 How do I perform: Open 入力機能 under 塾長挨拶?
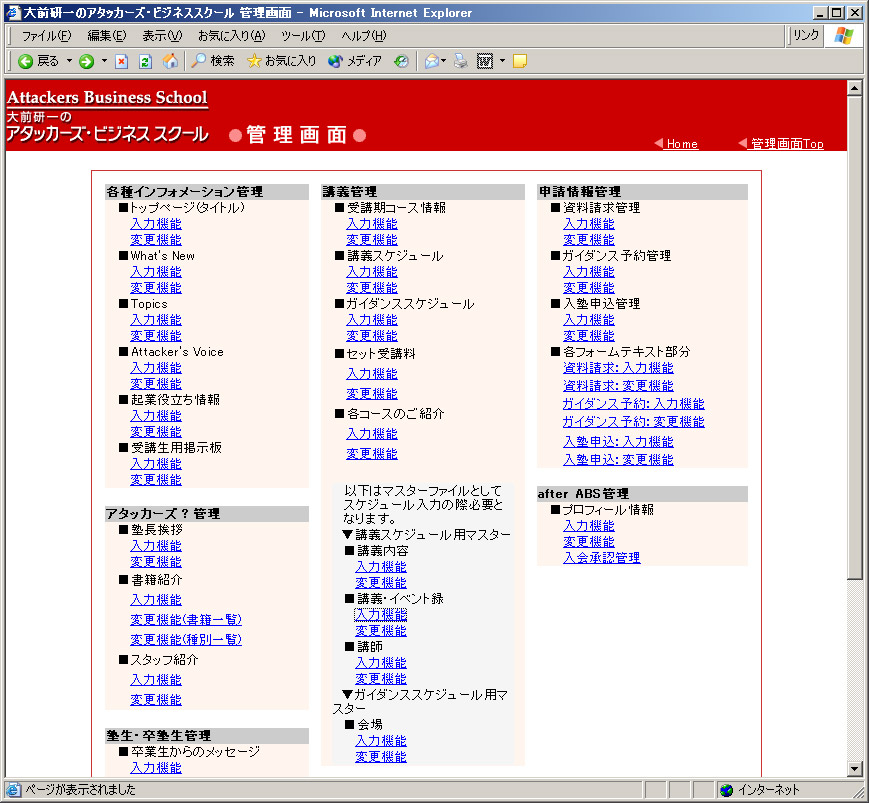[x=156, y=546]
